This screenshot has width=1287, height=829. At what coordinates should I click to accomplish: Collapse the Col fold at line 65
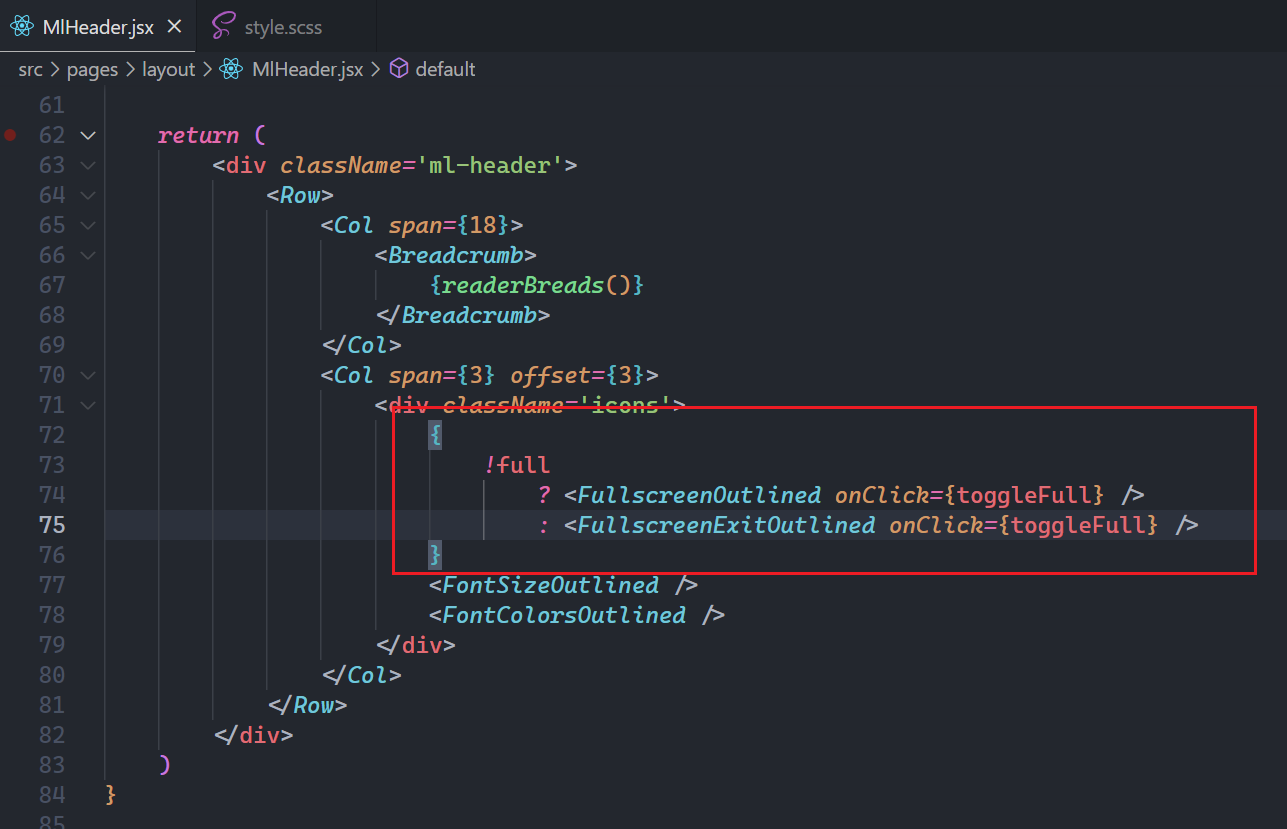[88, 225]
